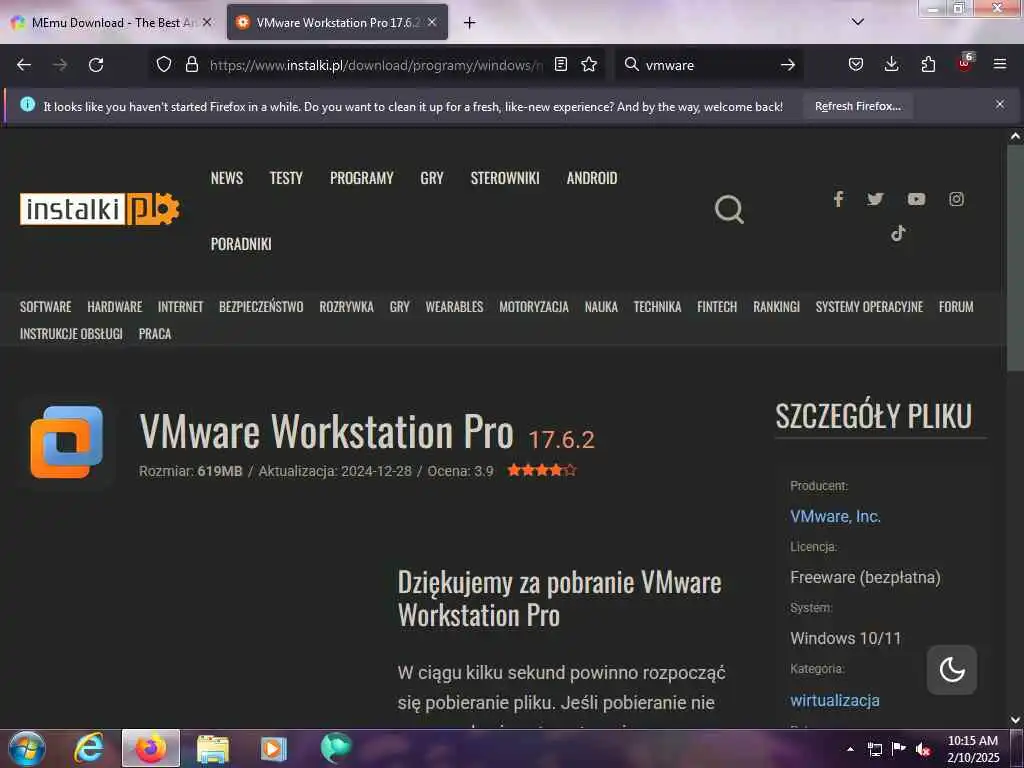Submit the vmware search arrow

[788, 65]
